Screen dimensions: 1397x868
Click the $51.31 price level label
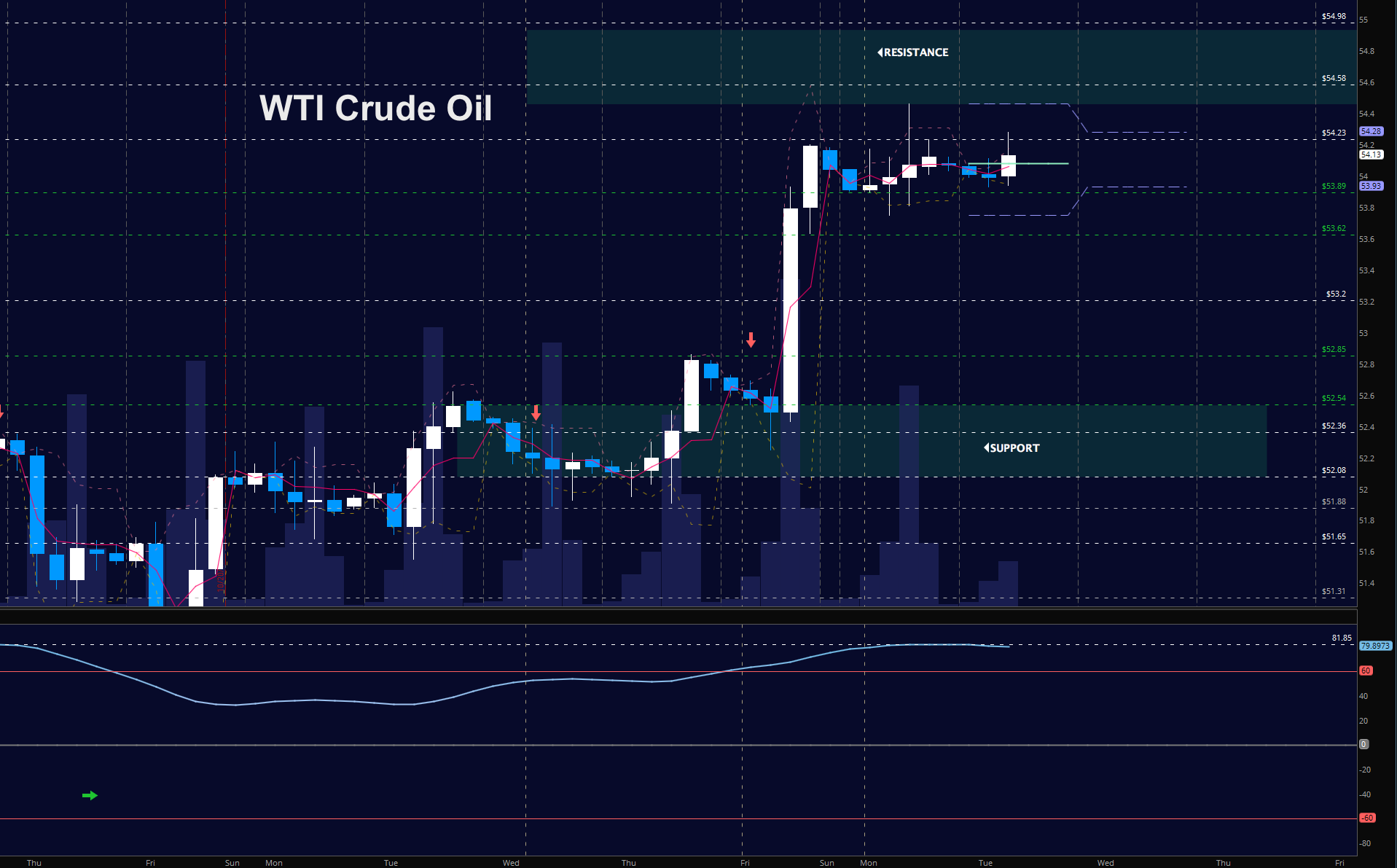tap(1334, 591)
